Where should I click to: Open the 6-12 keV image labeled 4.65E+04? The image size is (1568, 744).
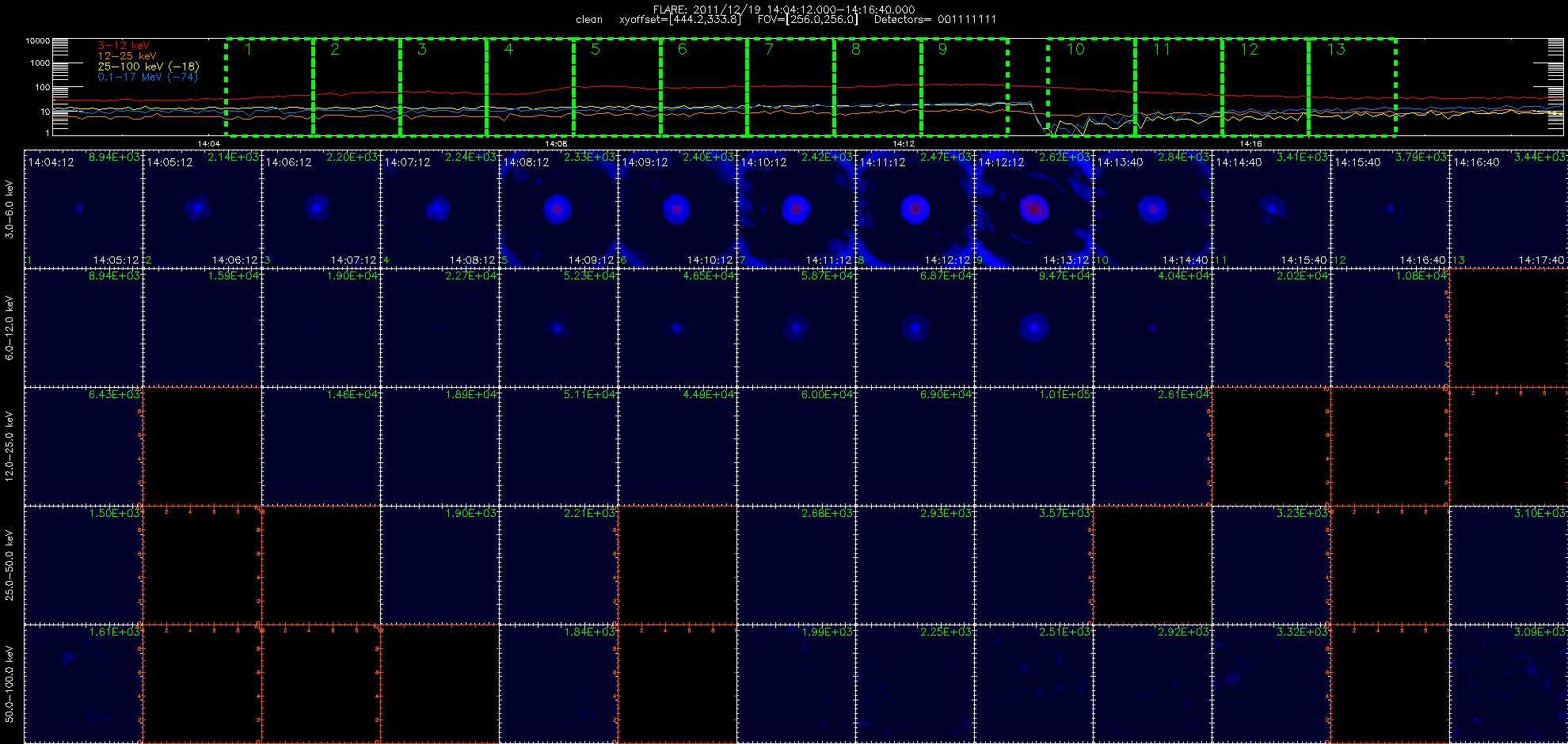(x=677, y=328)
